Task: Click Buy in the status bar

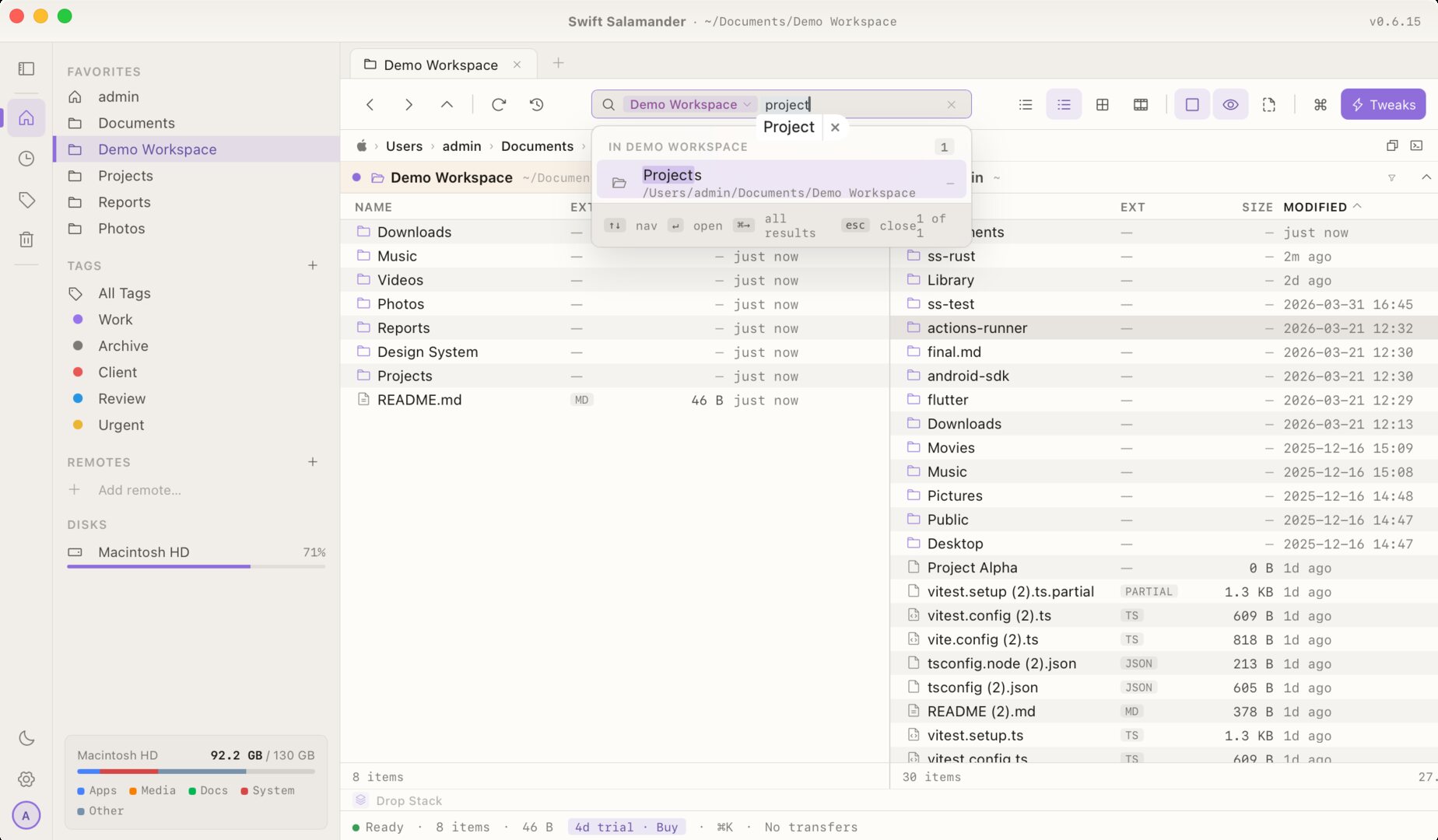Action: pos(667,827)
